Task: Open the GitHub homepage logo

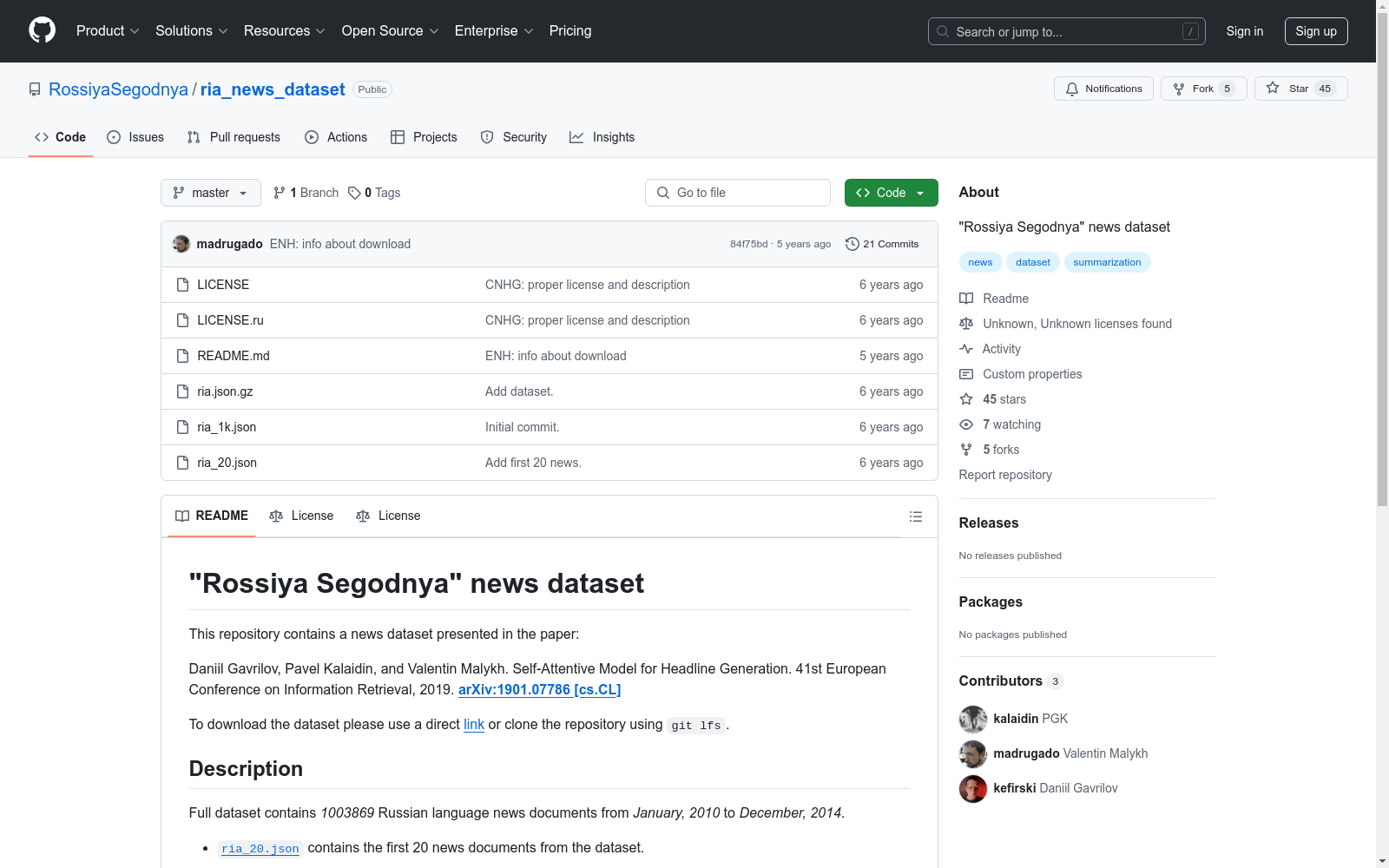Action: pos(42,30)
